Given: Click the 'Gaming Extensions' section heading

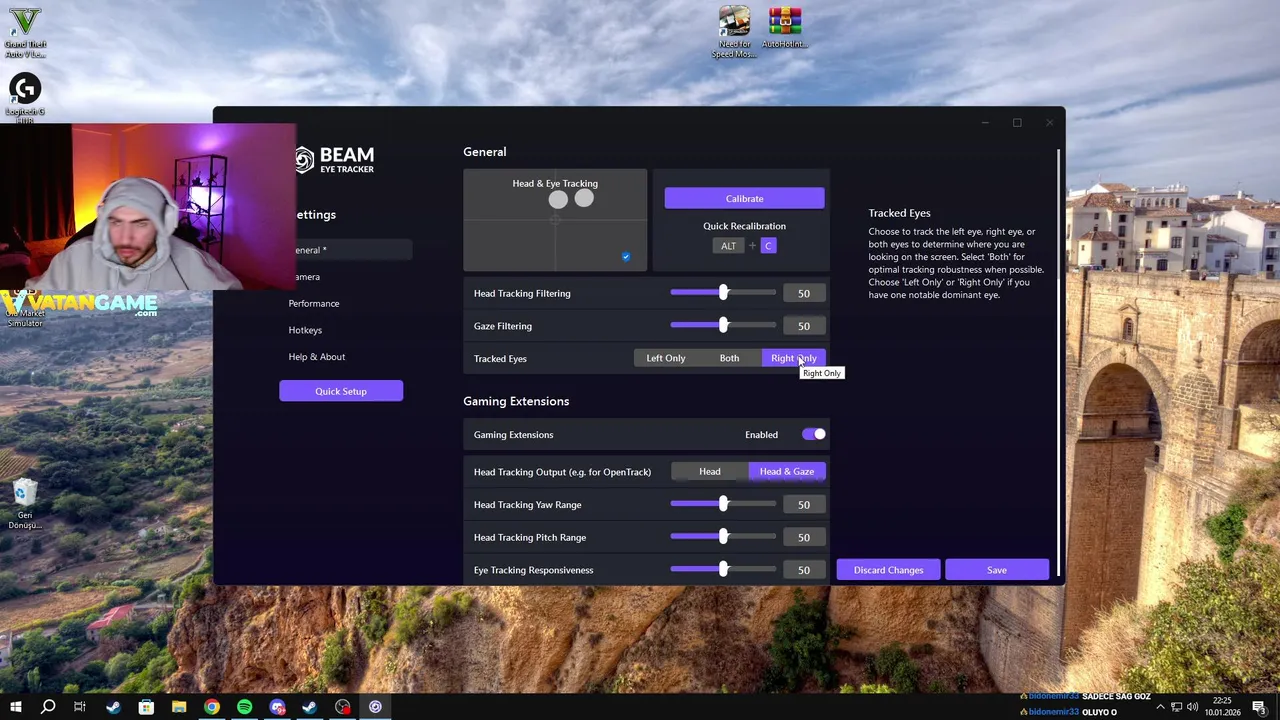Looking at the screenshot, I should (516, 401).
